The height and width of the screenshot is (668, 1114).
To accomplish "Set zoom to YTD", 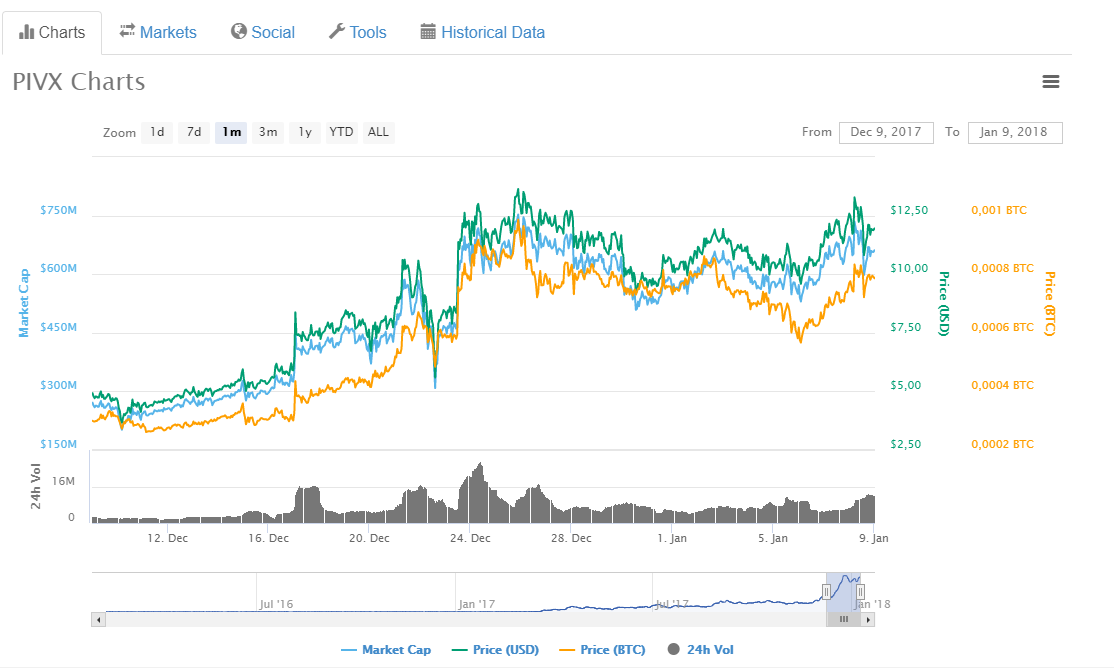I will pyautogui.click(x=342, y=132).
